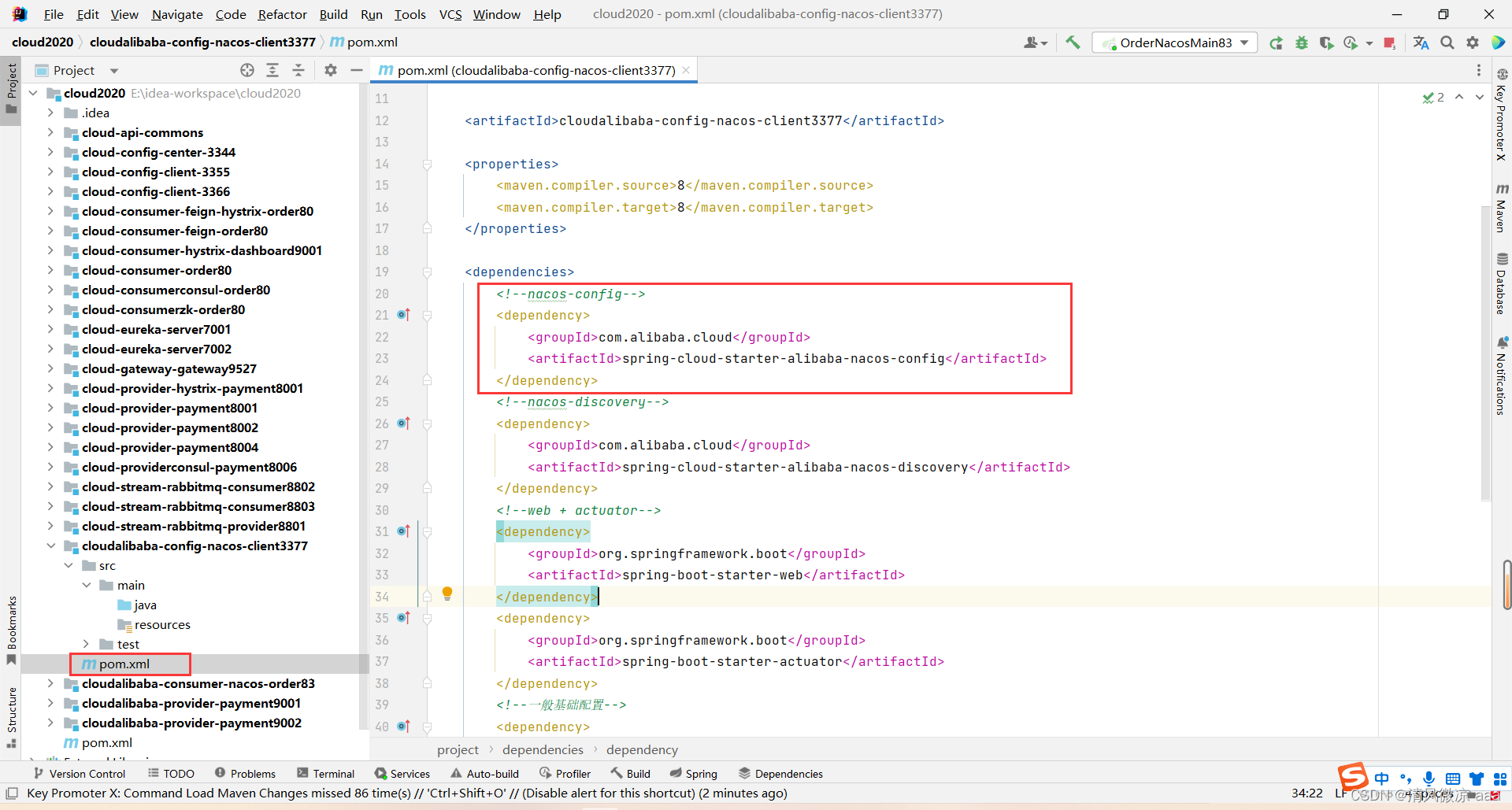
Task: Open the File menu
Action: (54, 14)
